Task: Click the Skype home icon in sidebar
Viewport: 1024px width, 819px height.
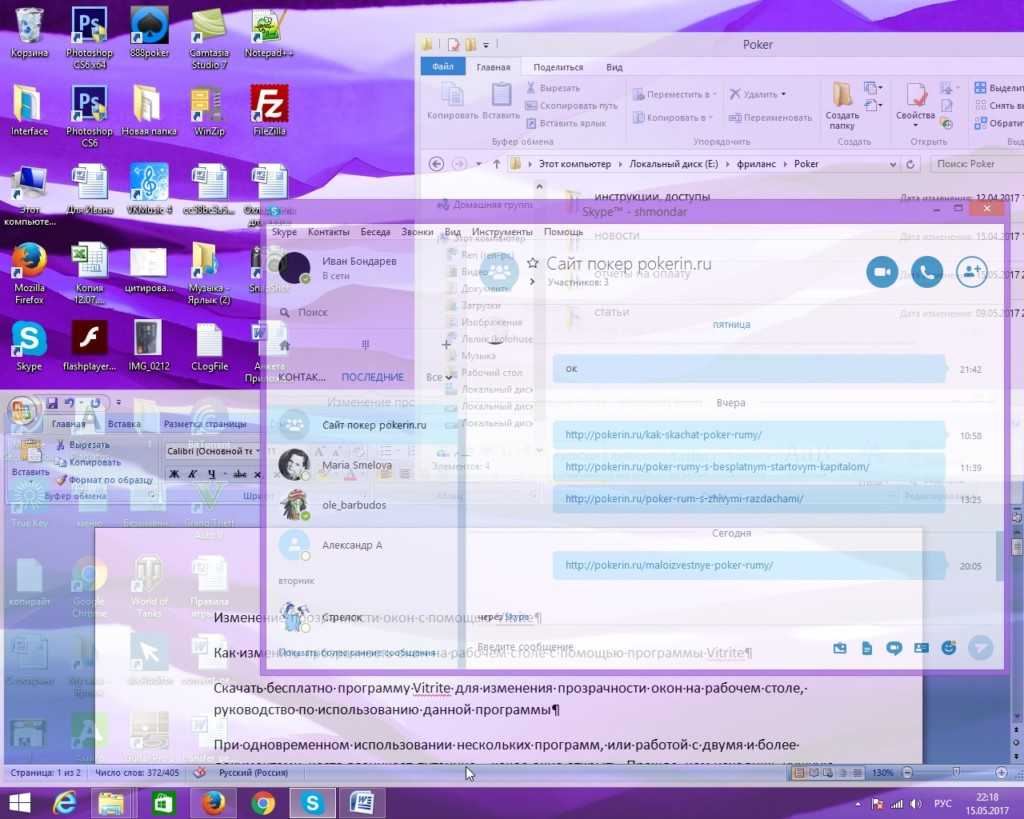Action: (x=285, y=344)
